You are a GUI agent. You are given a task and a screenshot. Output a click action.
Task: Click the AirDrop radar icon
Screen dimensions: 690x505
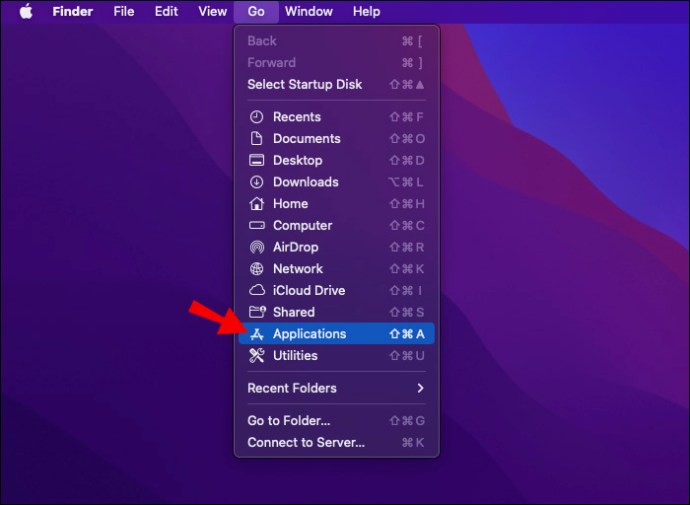pyautogui.click(x=257, y=247)
